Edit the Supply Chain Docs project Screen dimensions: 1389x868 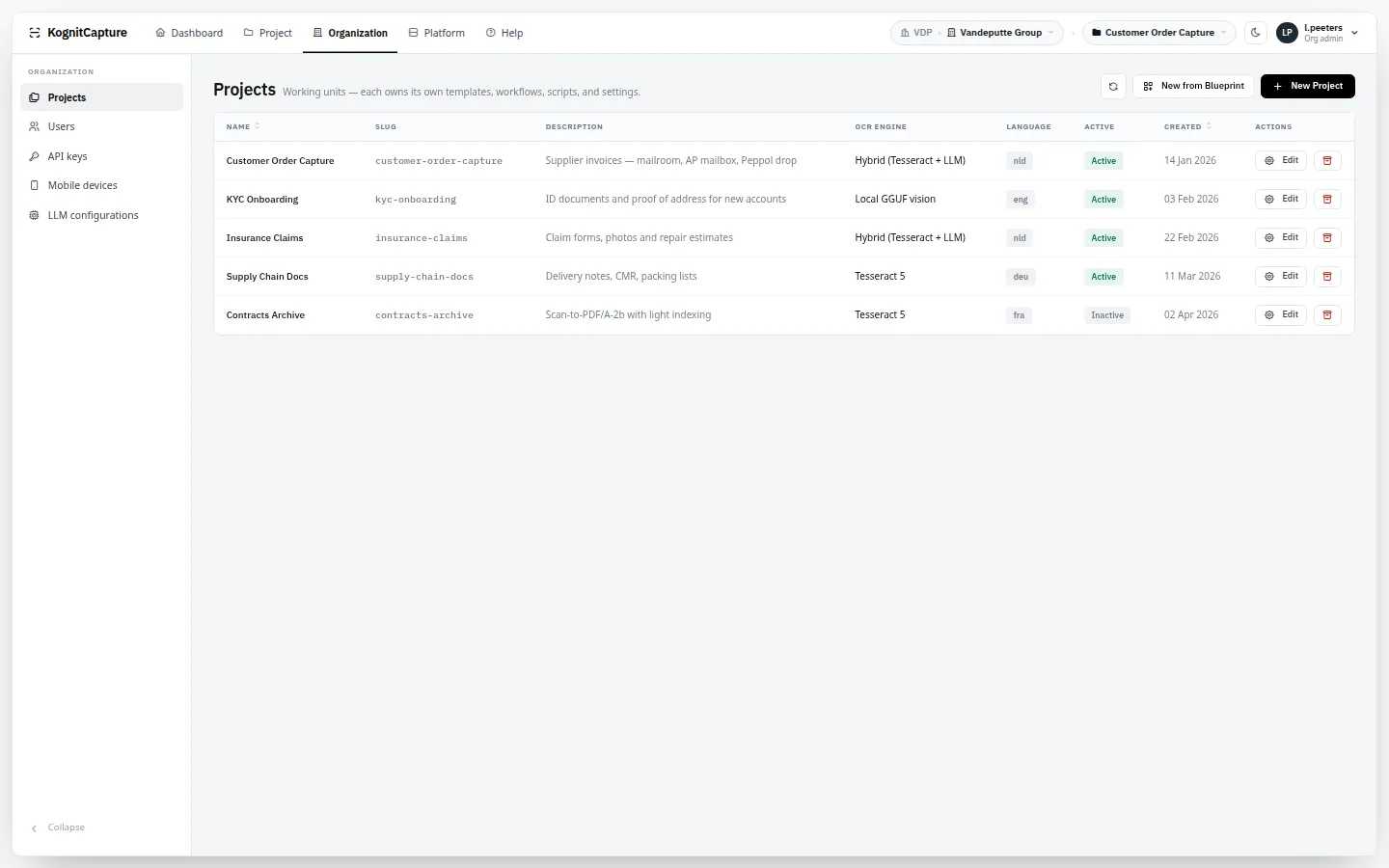(1281, 277)
